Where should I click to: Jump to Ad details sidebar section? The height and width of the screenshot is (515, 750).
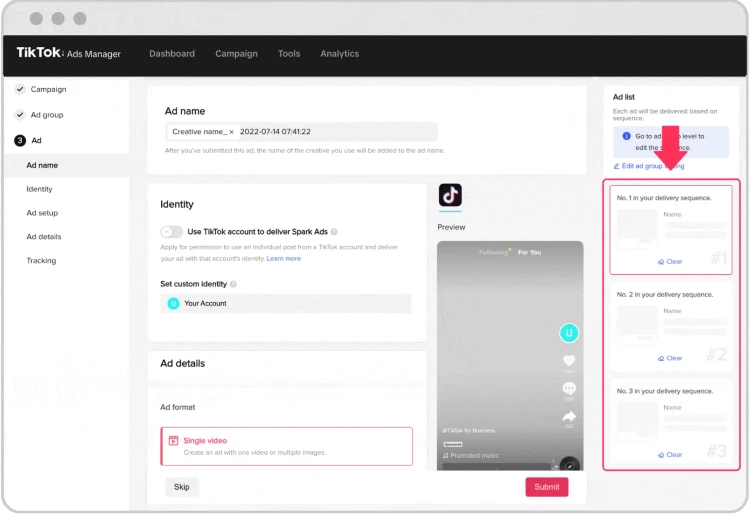click(x=44, y=237)
